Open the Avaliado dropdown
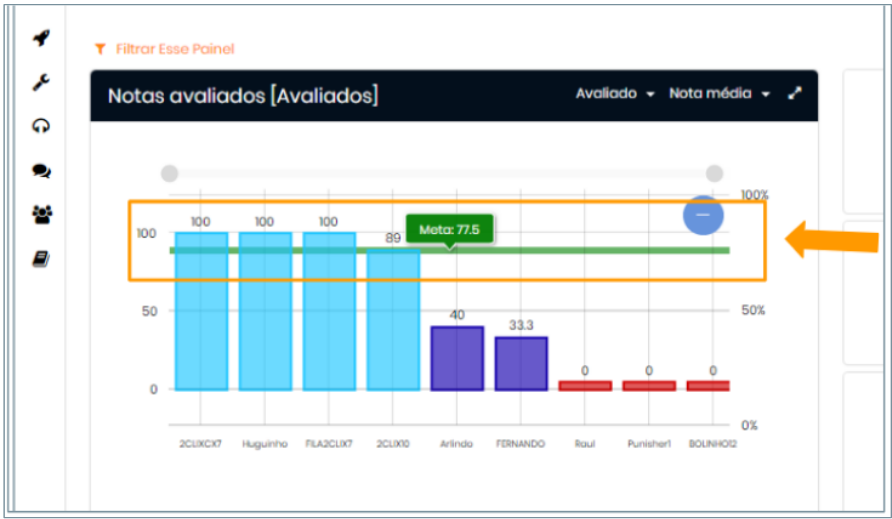 coord(614,94)
